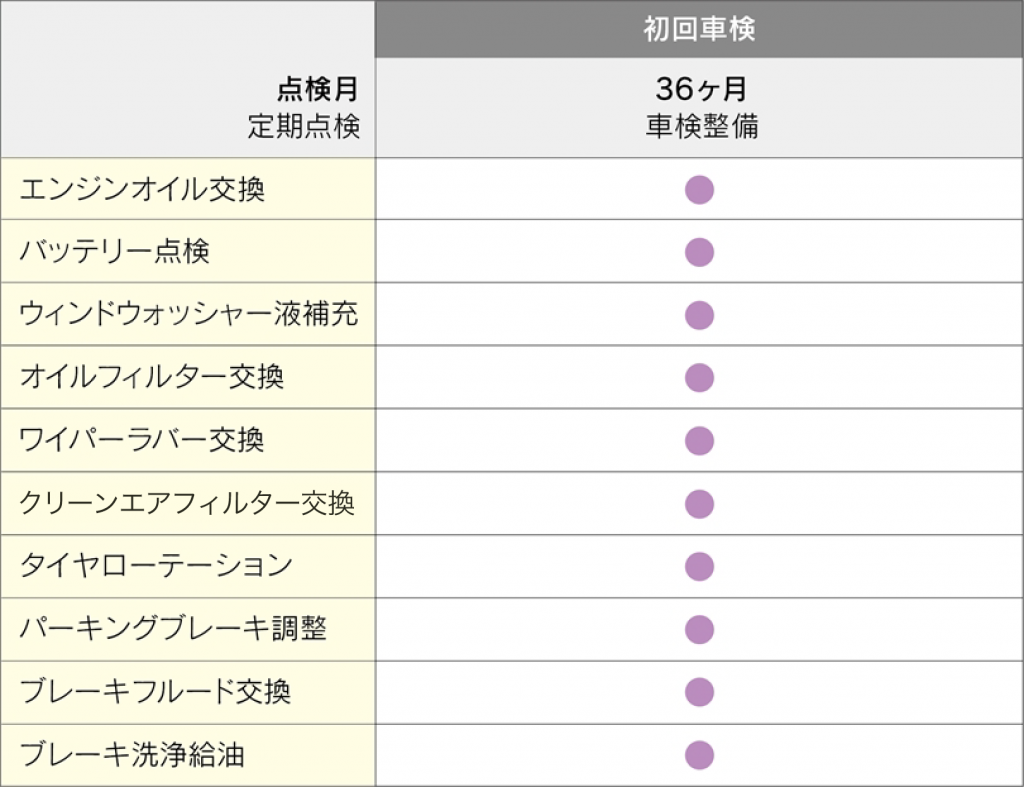The width and height of the screenshot is (1024, 787).
Task: Select the dot in the ブレーキフルード交換 row
Action: click(x=699, y=692)
